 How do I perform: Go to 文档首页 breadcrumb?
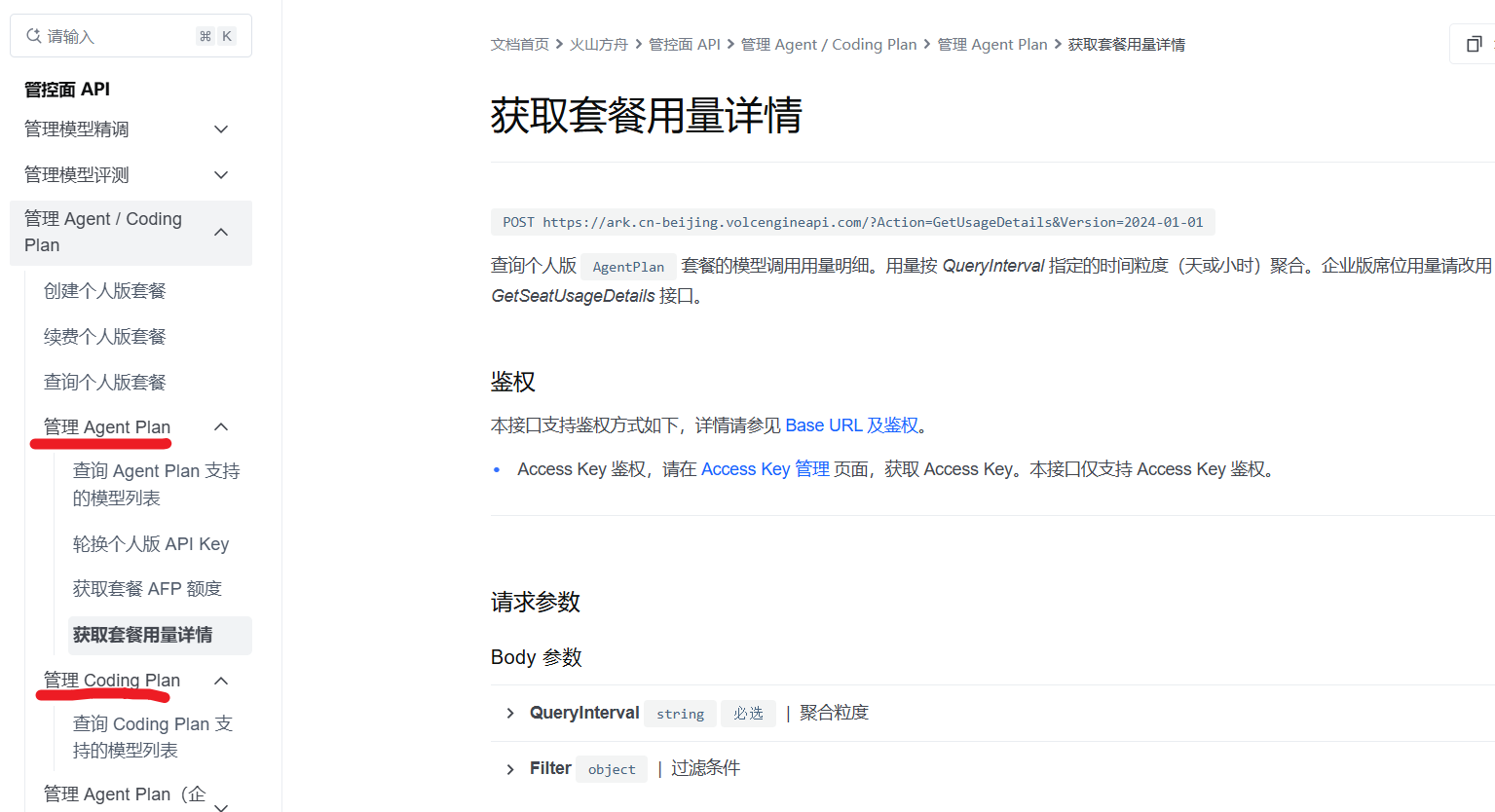(520, 45)
